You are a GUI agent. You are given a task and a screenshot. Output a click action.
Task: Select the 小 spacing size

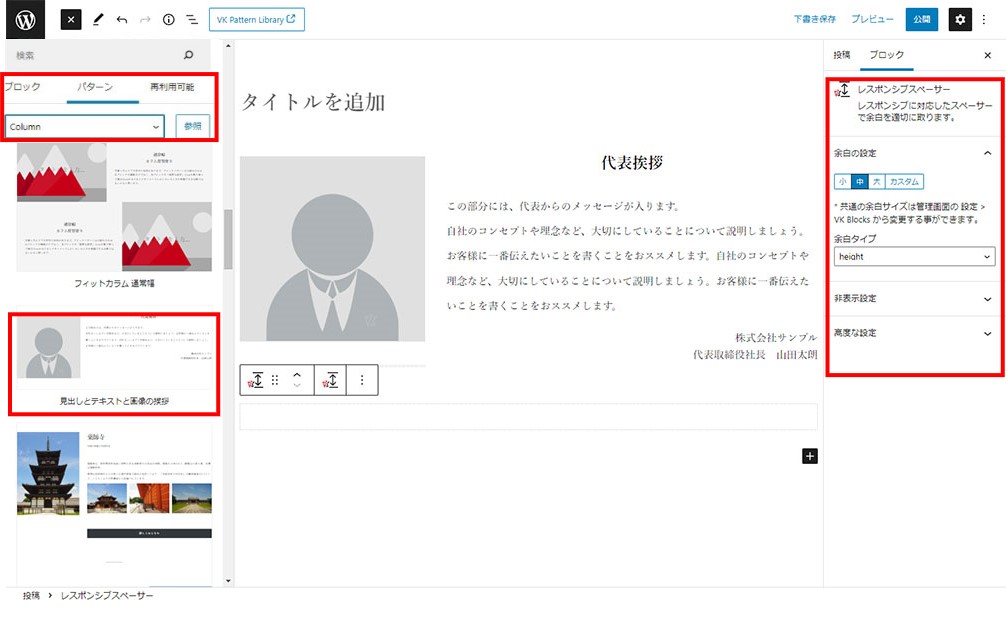coord(842,182)
